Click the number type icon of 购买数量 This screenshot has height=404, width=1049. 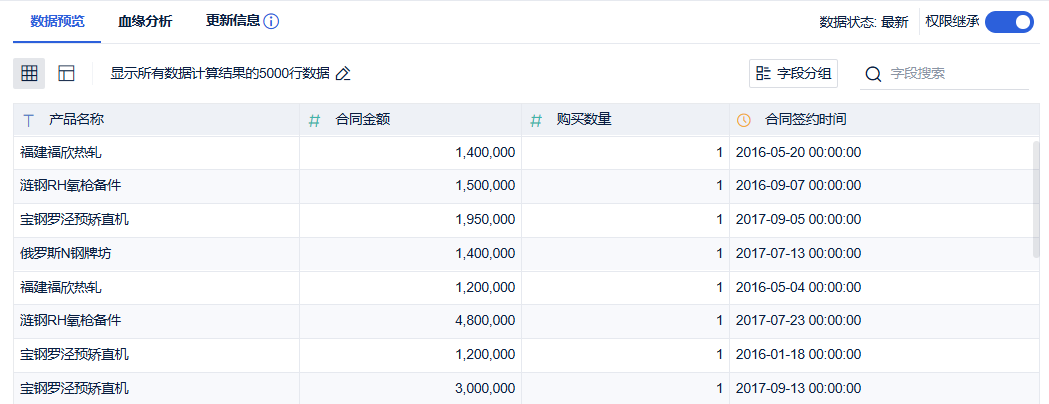click(x=536, y=120)
